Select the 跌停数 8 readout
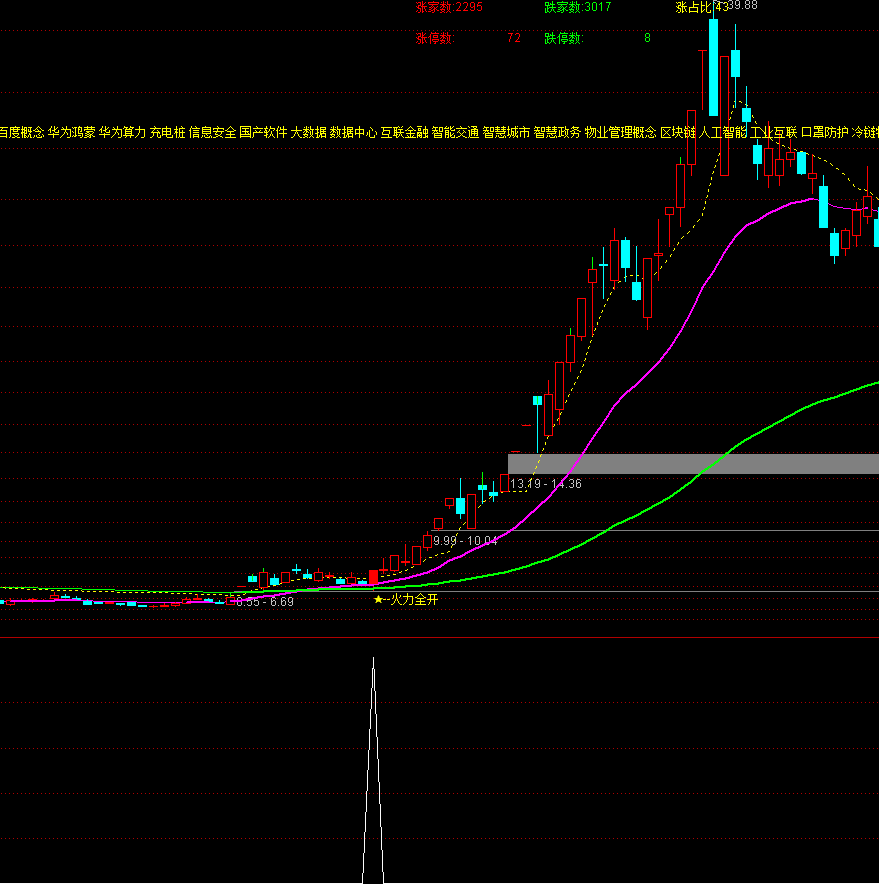This screenshot has width=879, height=884. click(597, 39)
